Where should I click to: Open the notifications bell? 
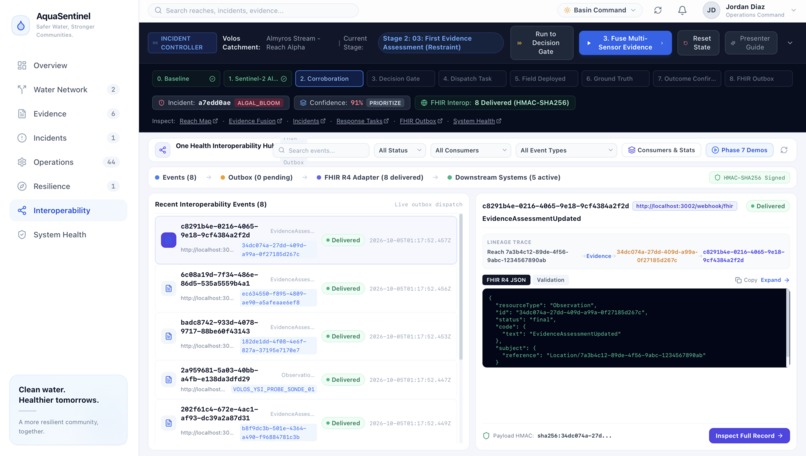(x=682, y=10)
